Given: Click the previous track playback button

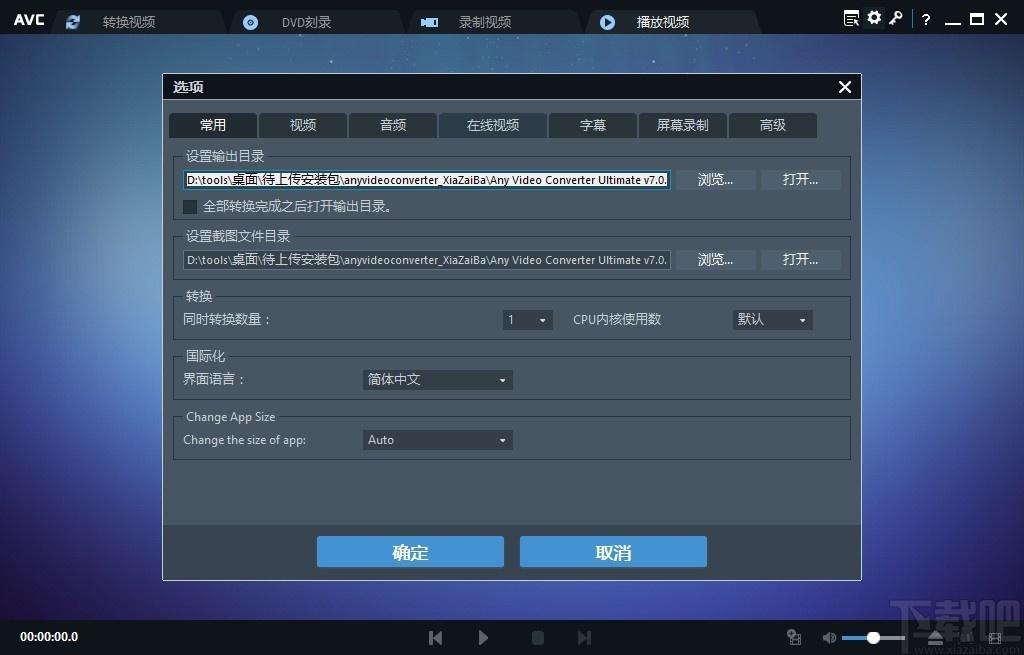Looking at the screenshot, I should point(436,637).
